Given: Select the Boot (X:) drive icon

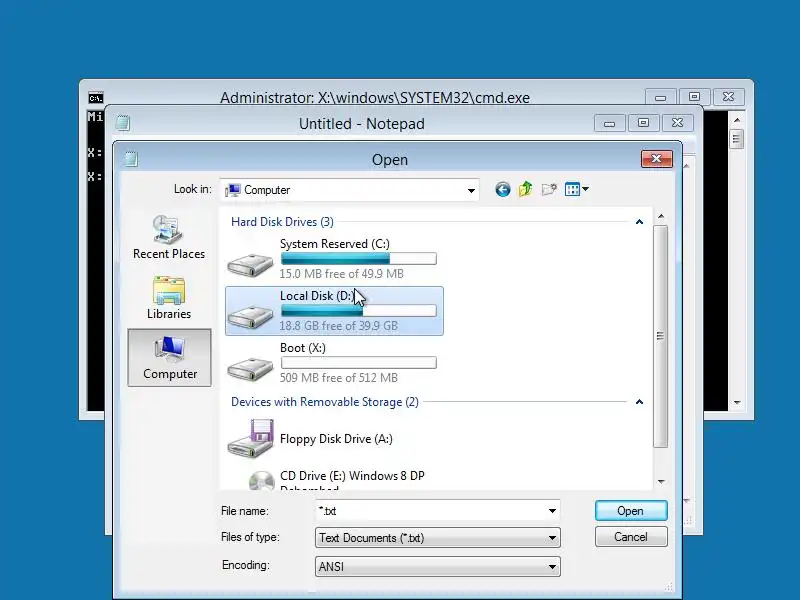Looking at the screenshot, I should (x=251, y=369).
